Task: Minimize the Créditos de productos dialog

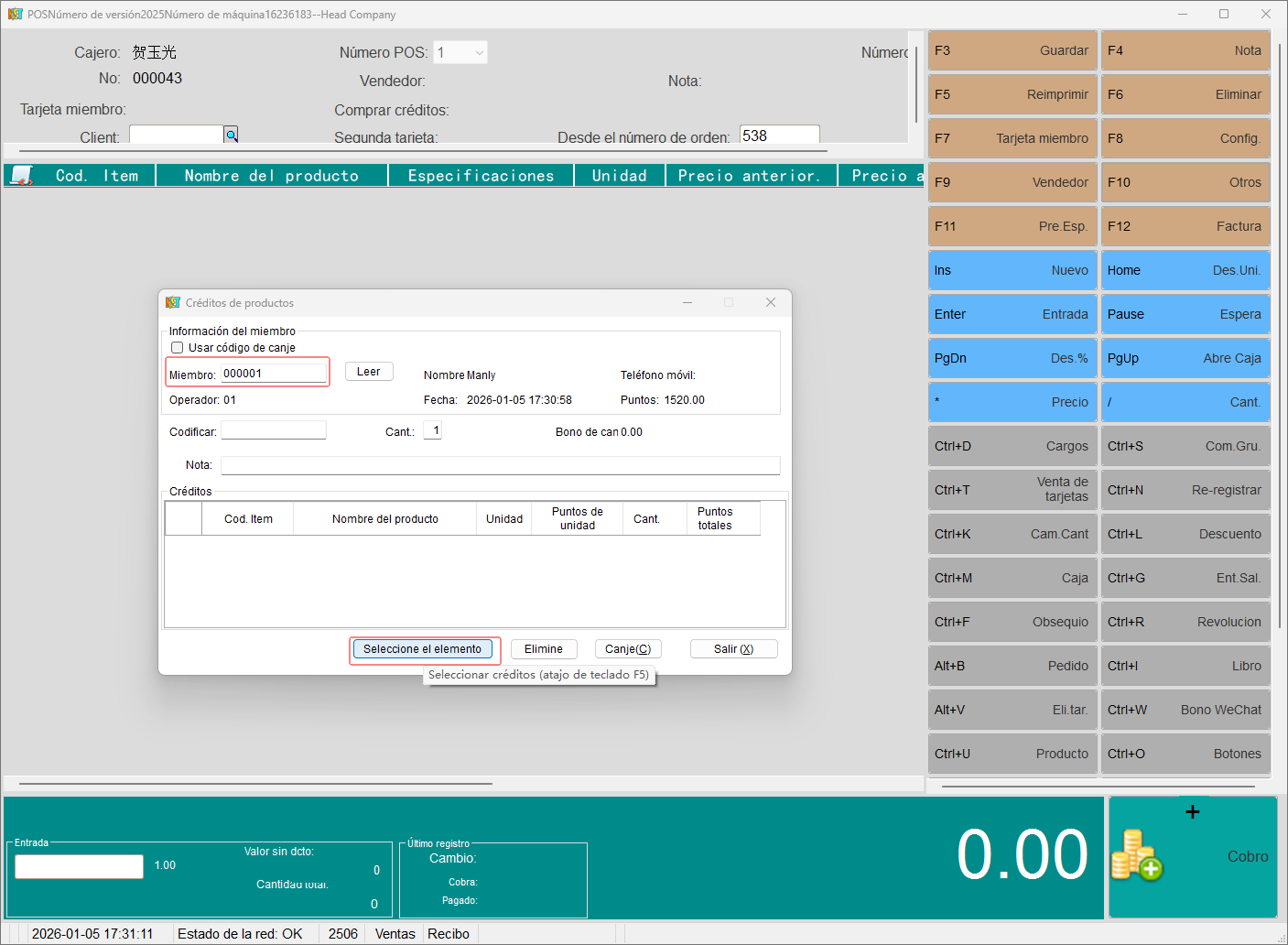Action: click(x=687, y=303)
